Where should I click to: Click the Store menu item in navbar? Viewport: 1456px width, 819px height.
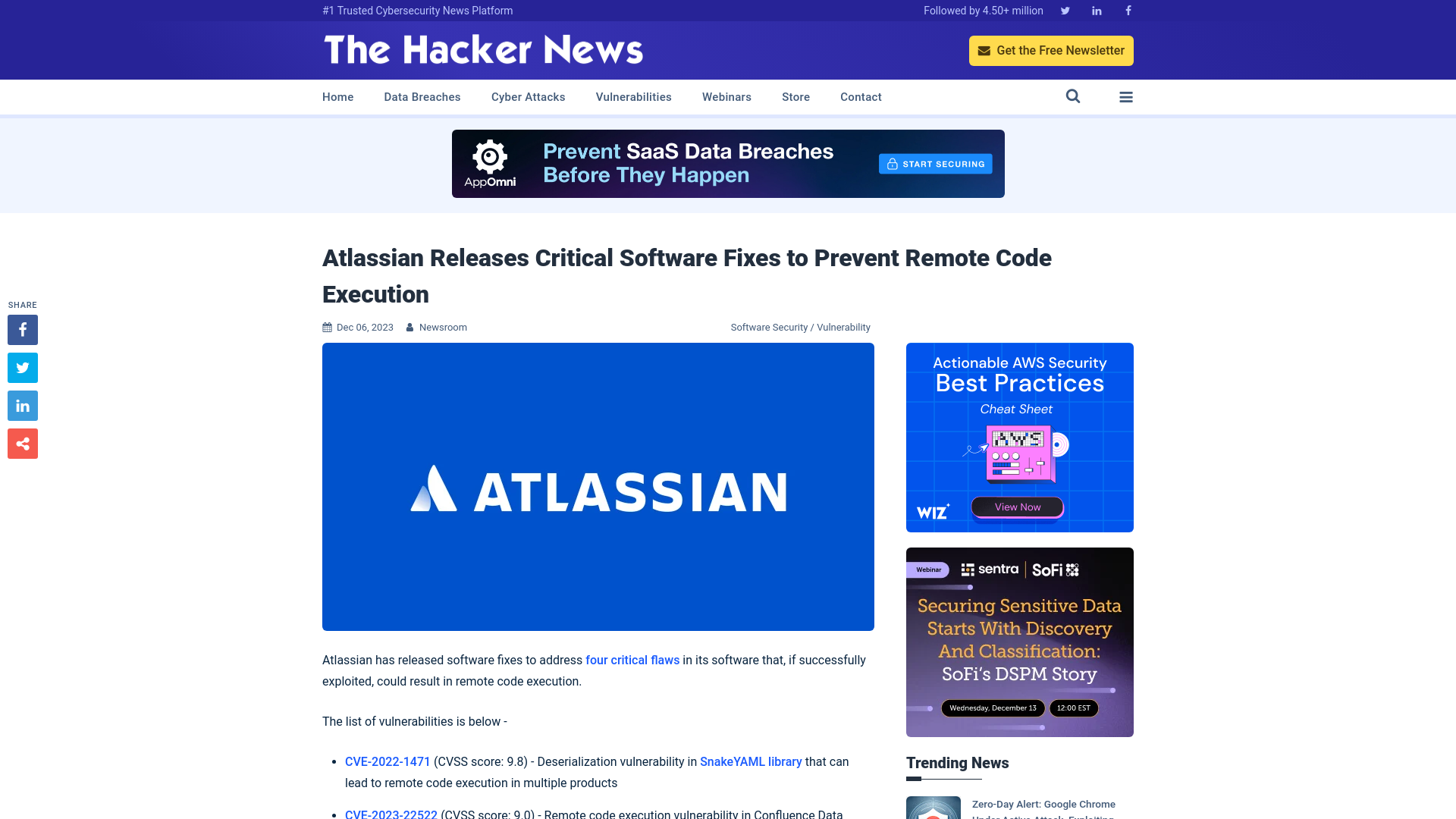pyautogui.click(x=795, y=97)
